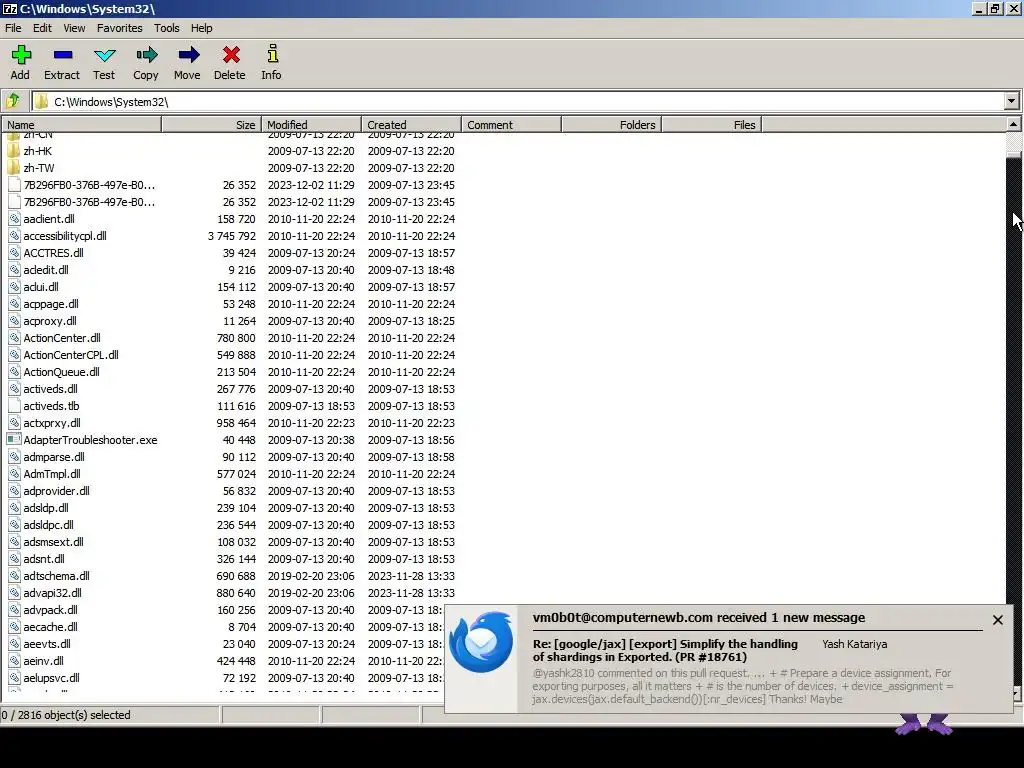This screenshot has width=1024, height=768.
Task: Open the Favorites menu
Action: [120, 28]
